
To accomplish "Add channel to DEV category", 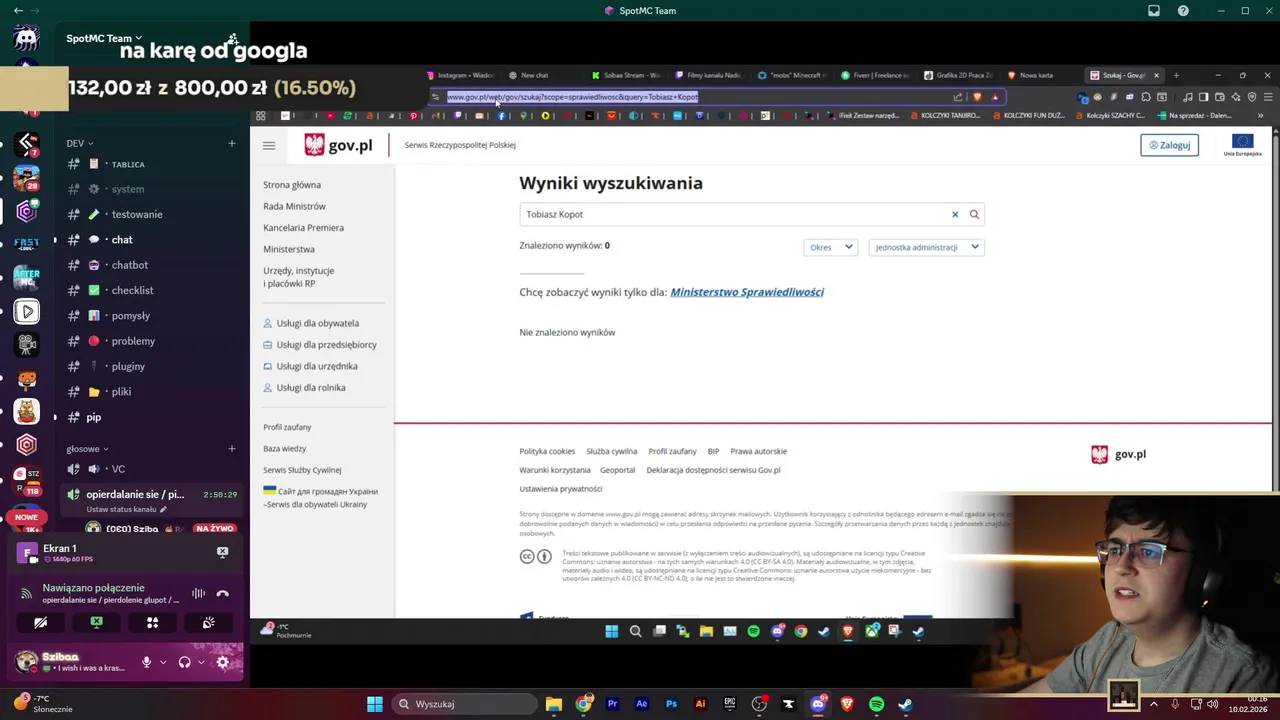I will 231,143.
